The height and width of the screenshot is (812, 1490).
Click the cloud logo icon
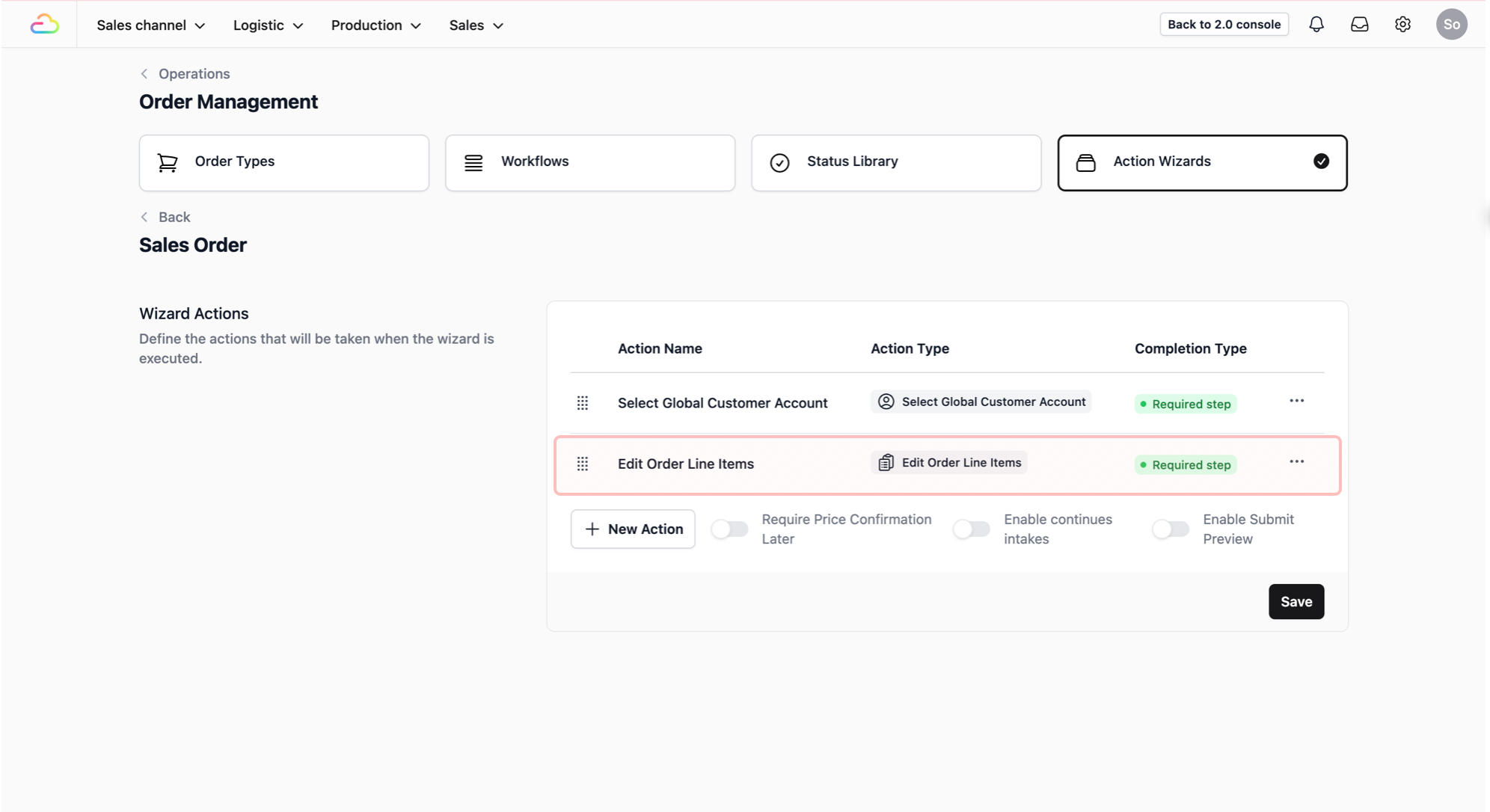click(x=44, y=25)
